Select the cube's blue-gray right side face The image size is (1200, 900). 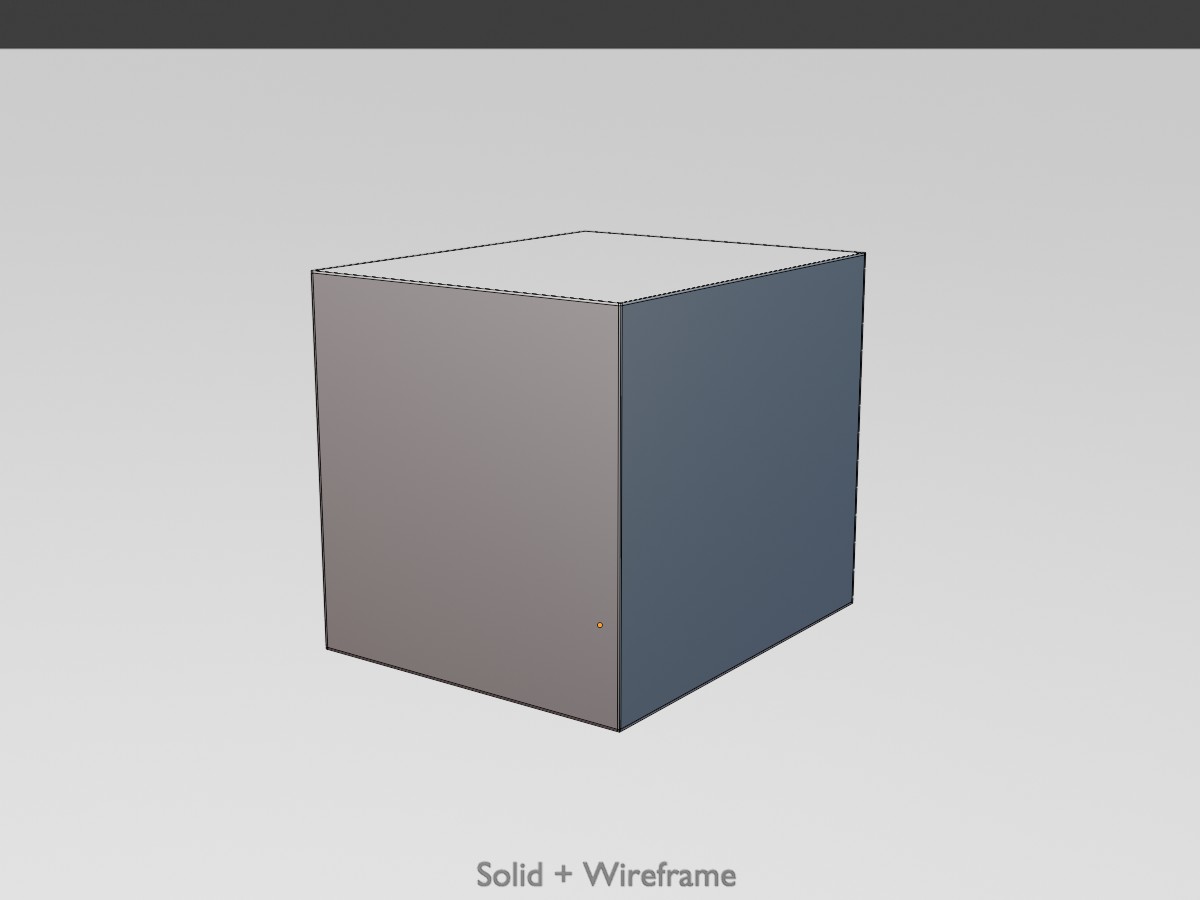[740, 490]
